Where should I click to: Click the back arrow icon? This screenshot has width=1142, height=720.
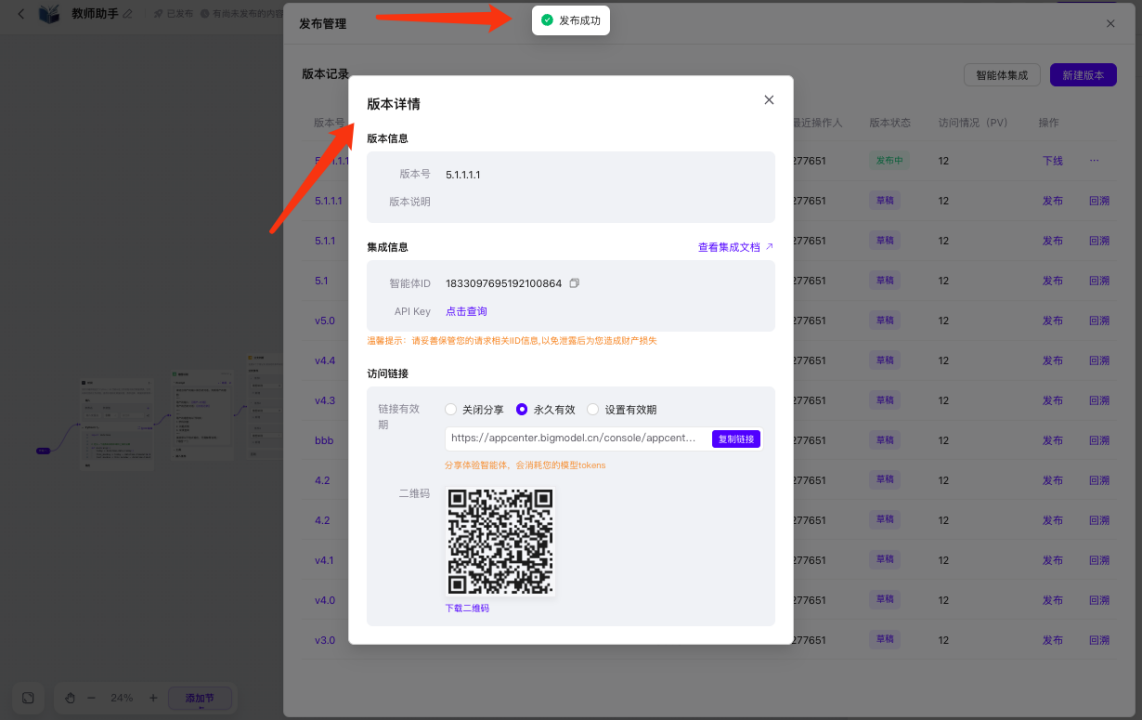21,14
